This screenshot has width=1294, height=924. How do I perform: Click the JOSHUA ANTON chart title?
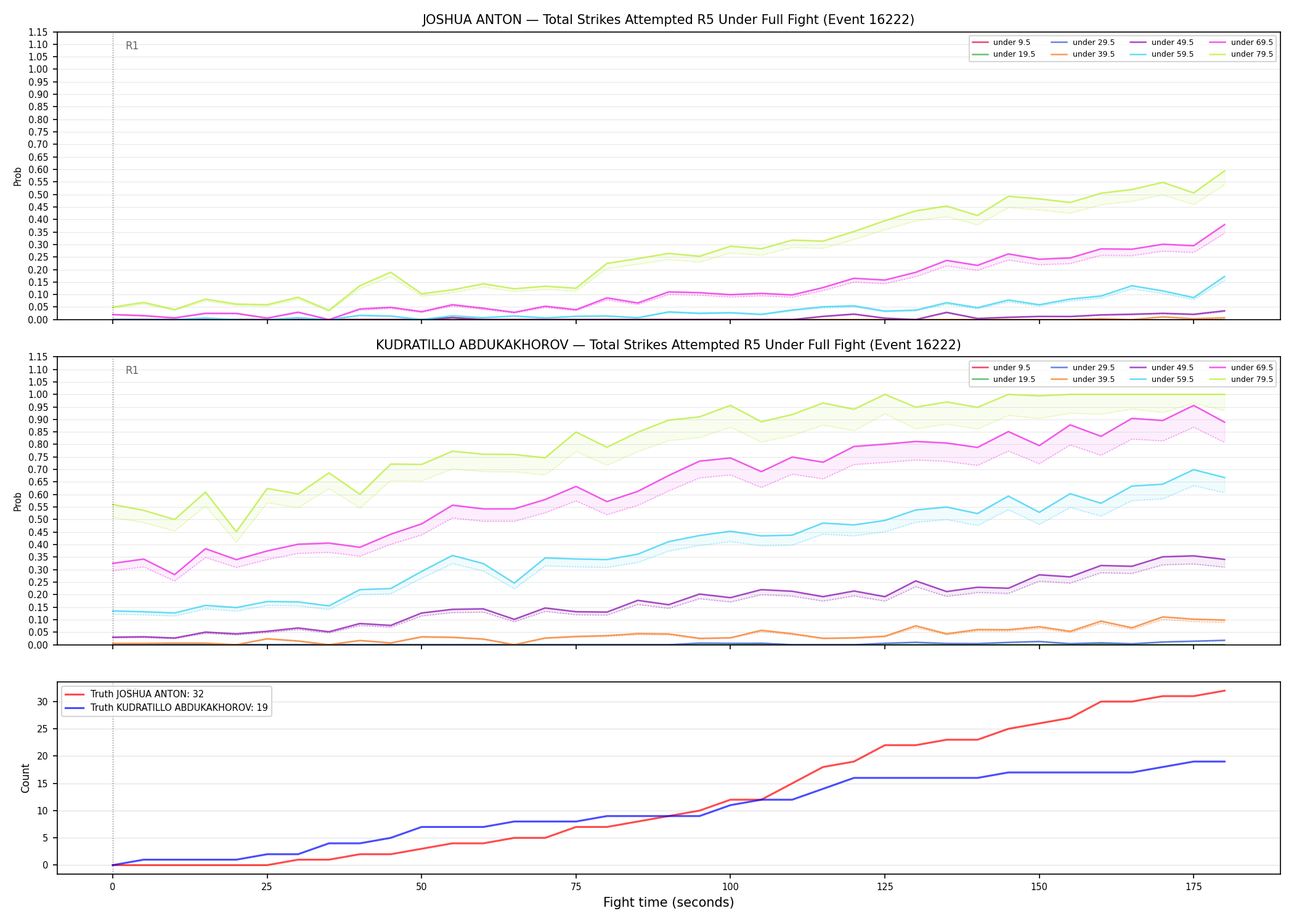point(668,20)
